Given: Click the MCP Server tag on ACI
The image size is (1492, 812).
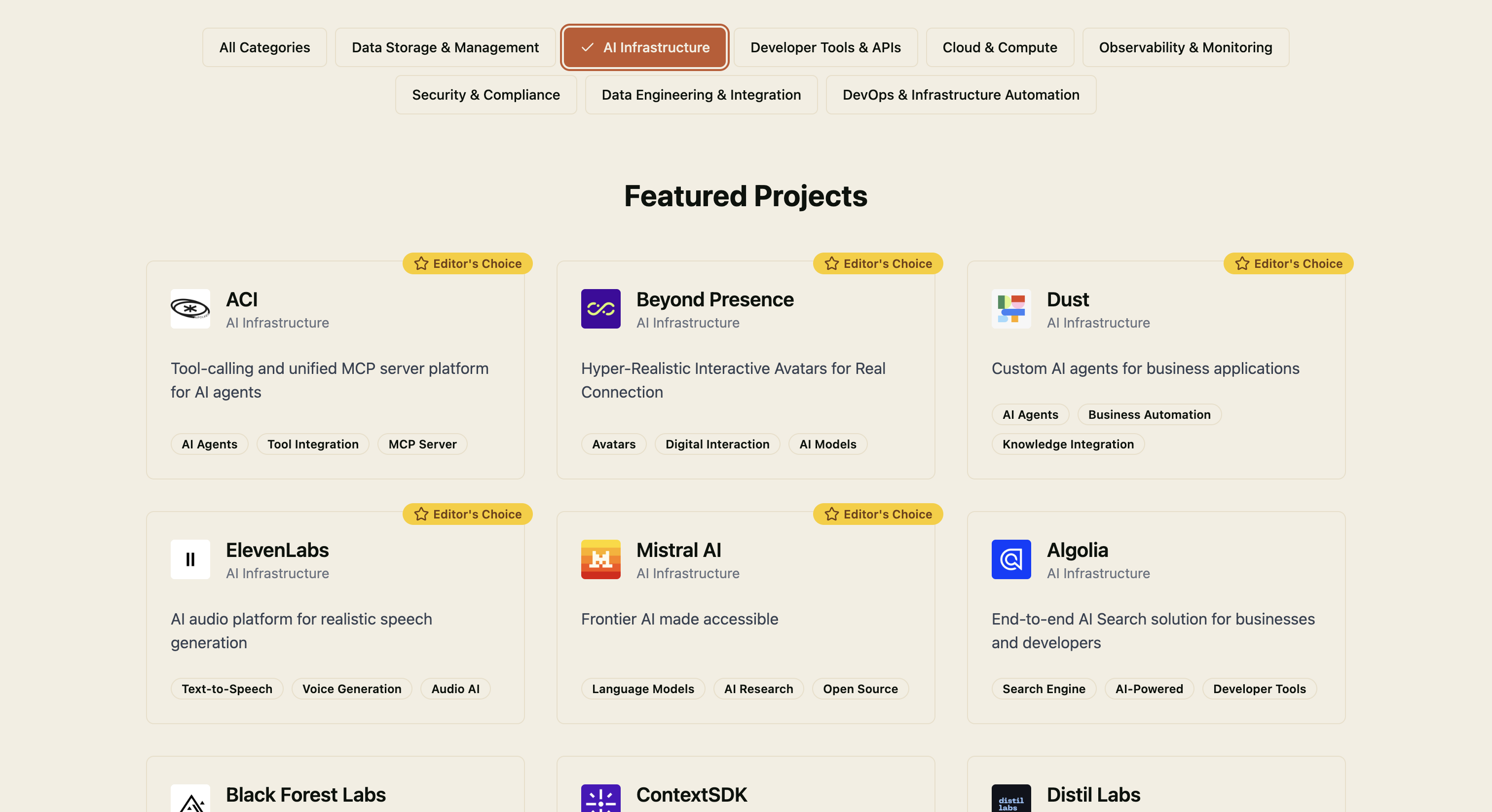Looking at the screenshot, I should point(422,444).
